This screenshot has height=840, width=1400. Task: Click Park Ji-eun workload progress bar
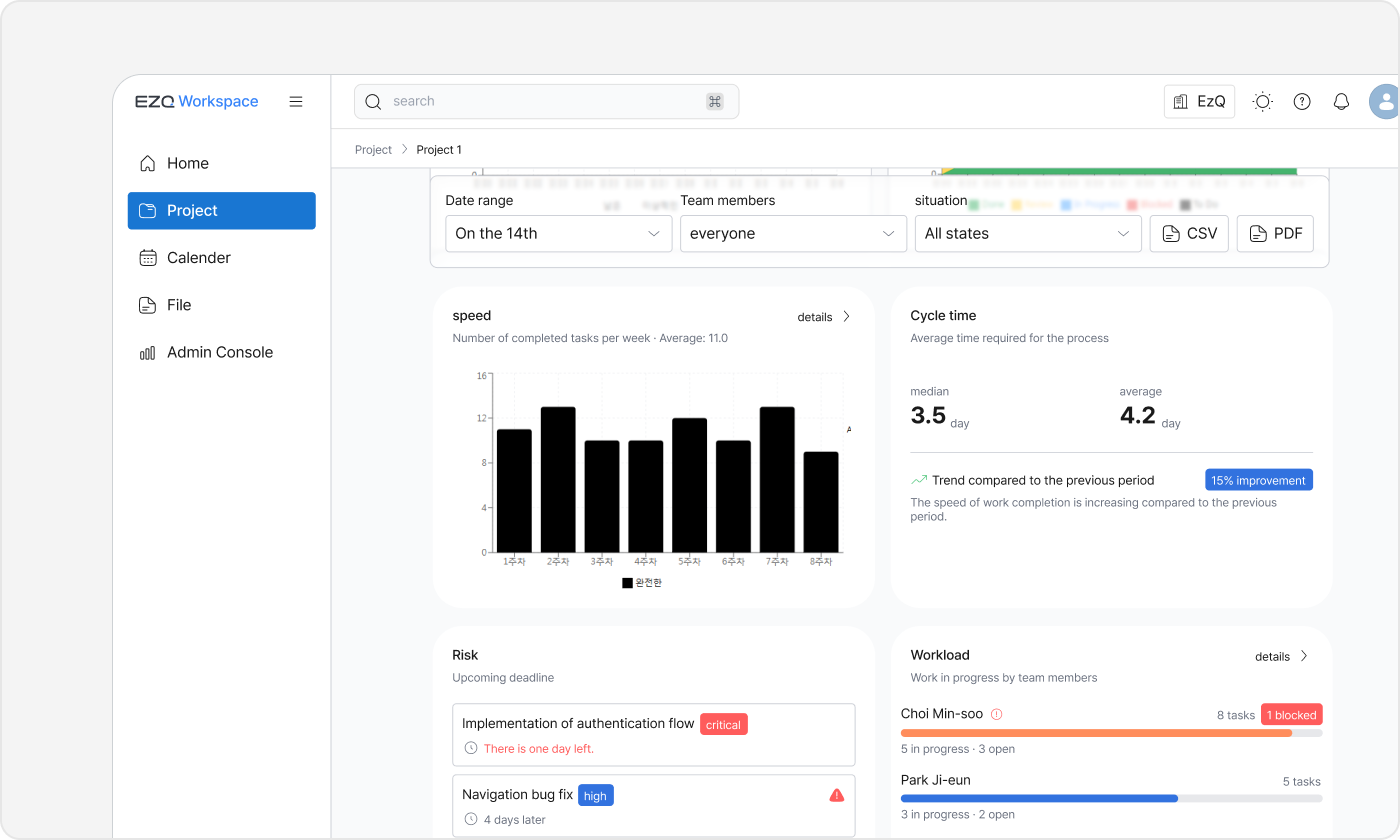click(1111, 798)
